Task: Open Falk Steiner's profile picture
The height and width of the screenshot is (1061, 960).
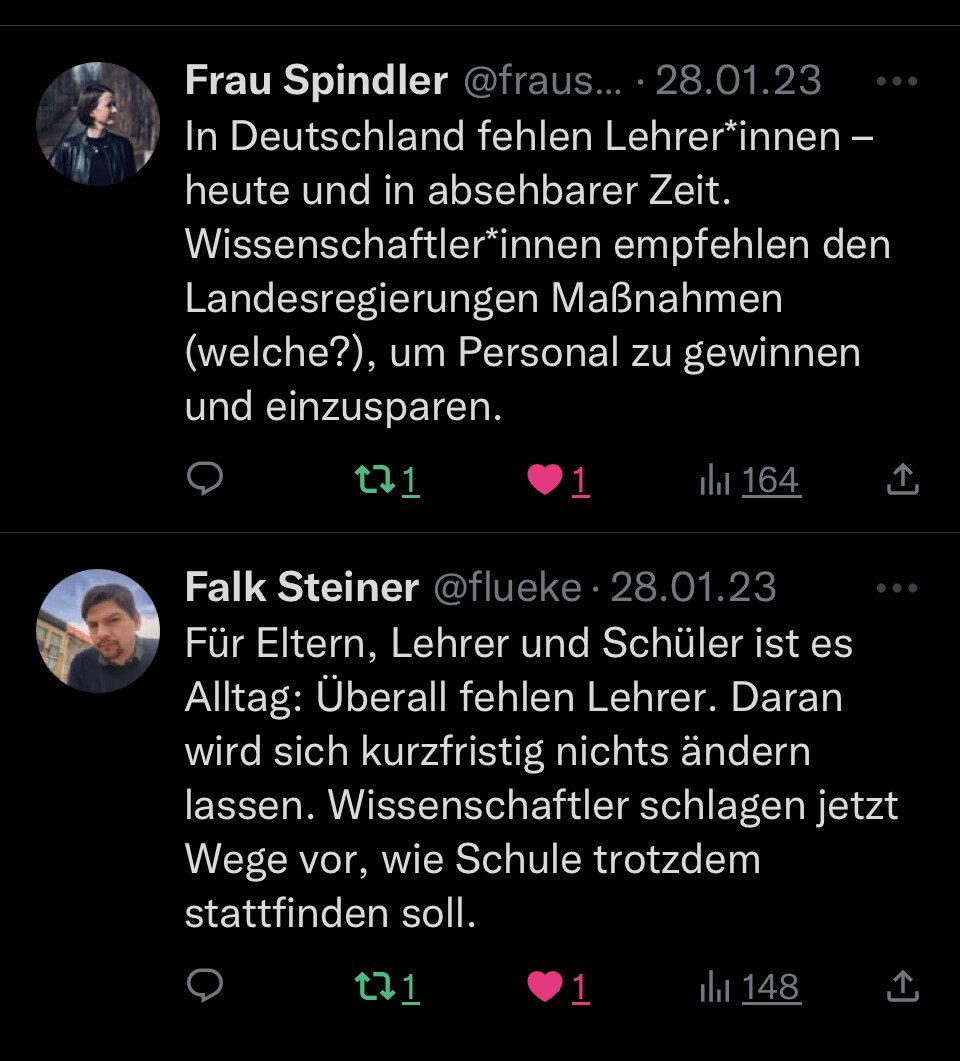Action: [x=98, y=630]
